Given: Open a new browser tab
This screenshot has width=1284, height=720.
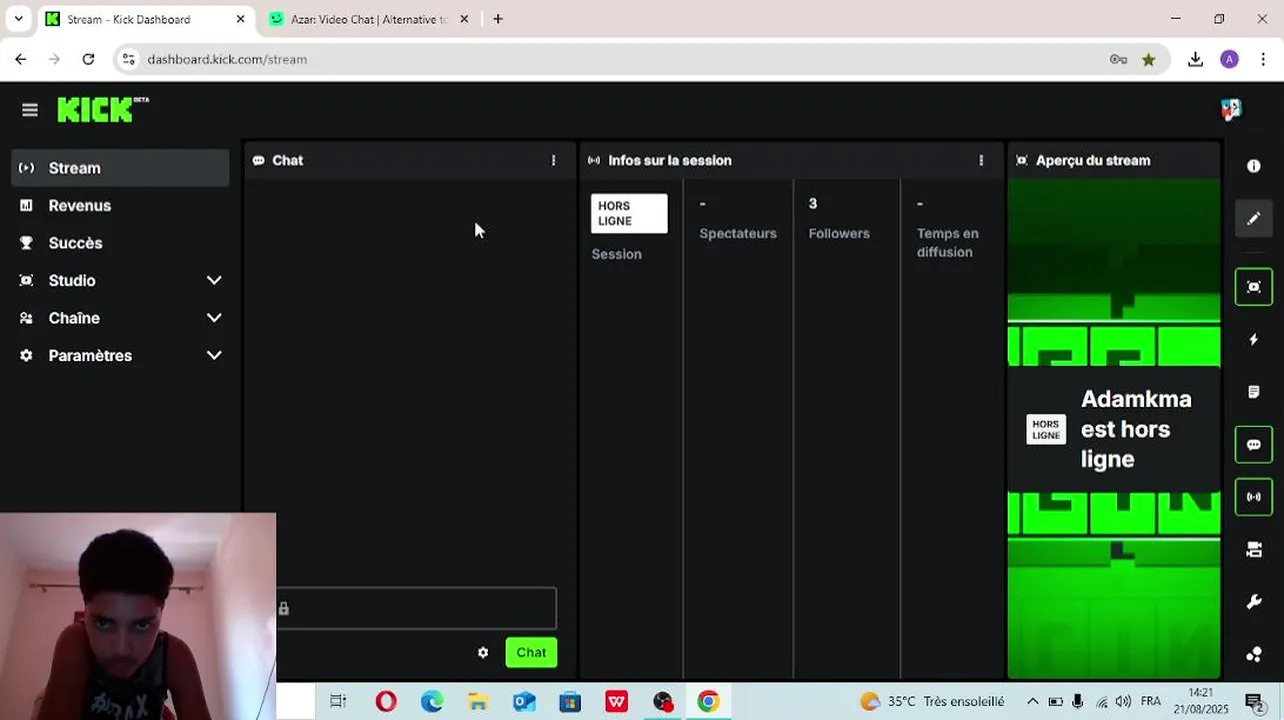Looking at the screenshot, I should 498,19.
